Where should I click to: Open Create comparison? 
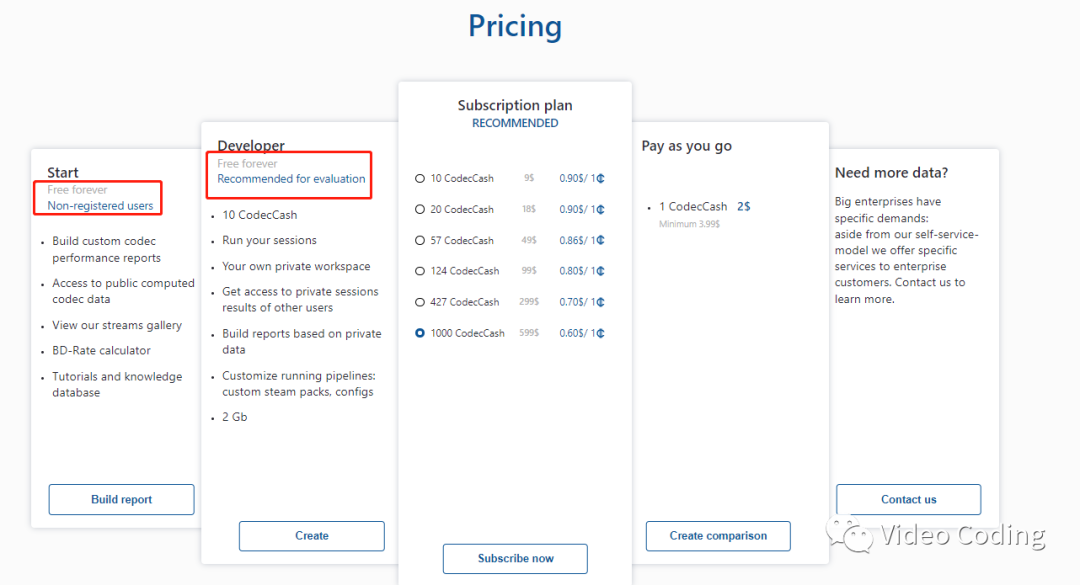(x=718, y=536)
